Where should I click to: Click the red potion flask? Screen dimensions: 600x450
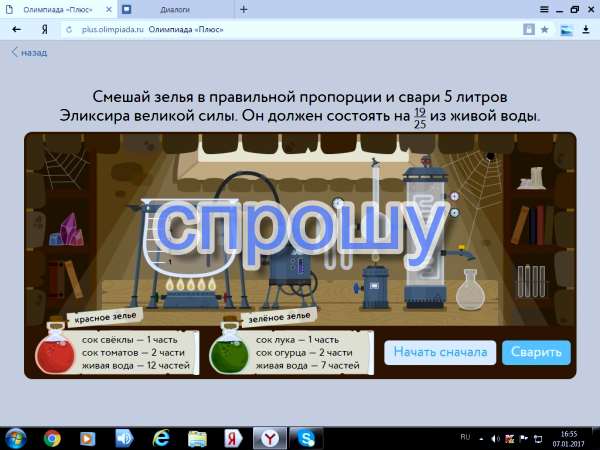pos(49,353)
